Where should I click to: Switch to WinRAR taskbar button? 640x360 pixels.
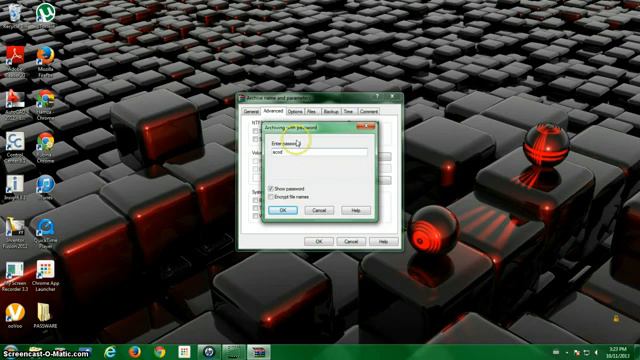[259, 352]
